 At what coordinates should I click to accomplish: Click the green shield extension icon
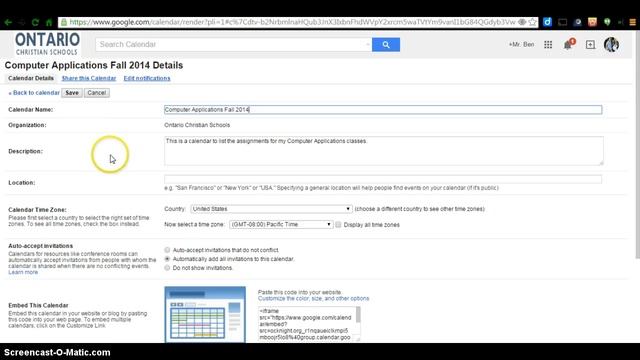607,22
